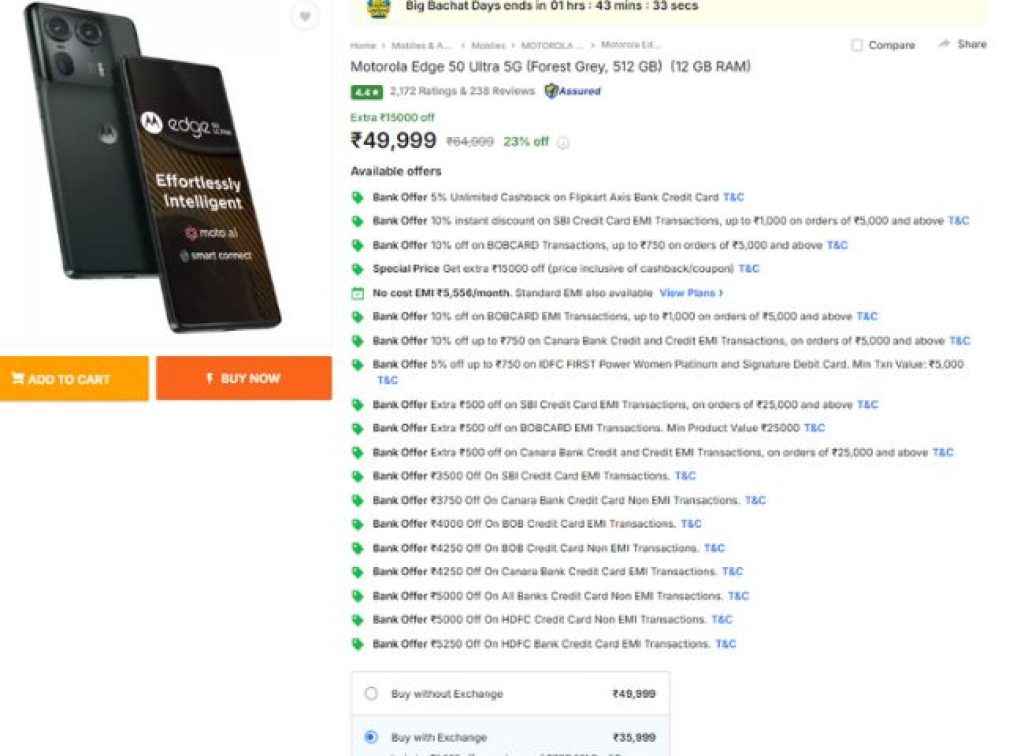Click the Flipkart Assured badge

click(573, 91)
